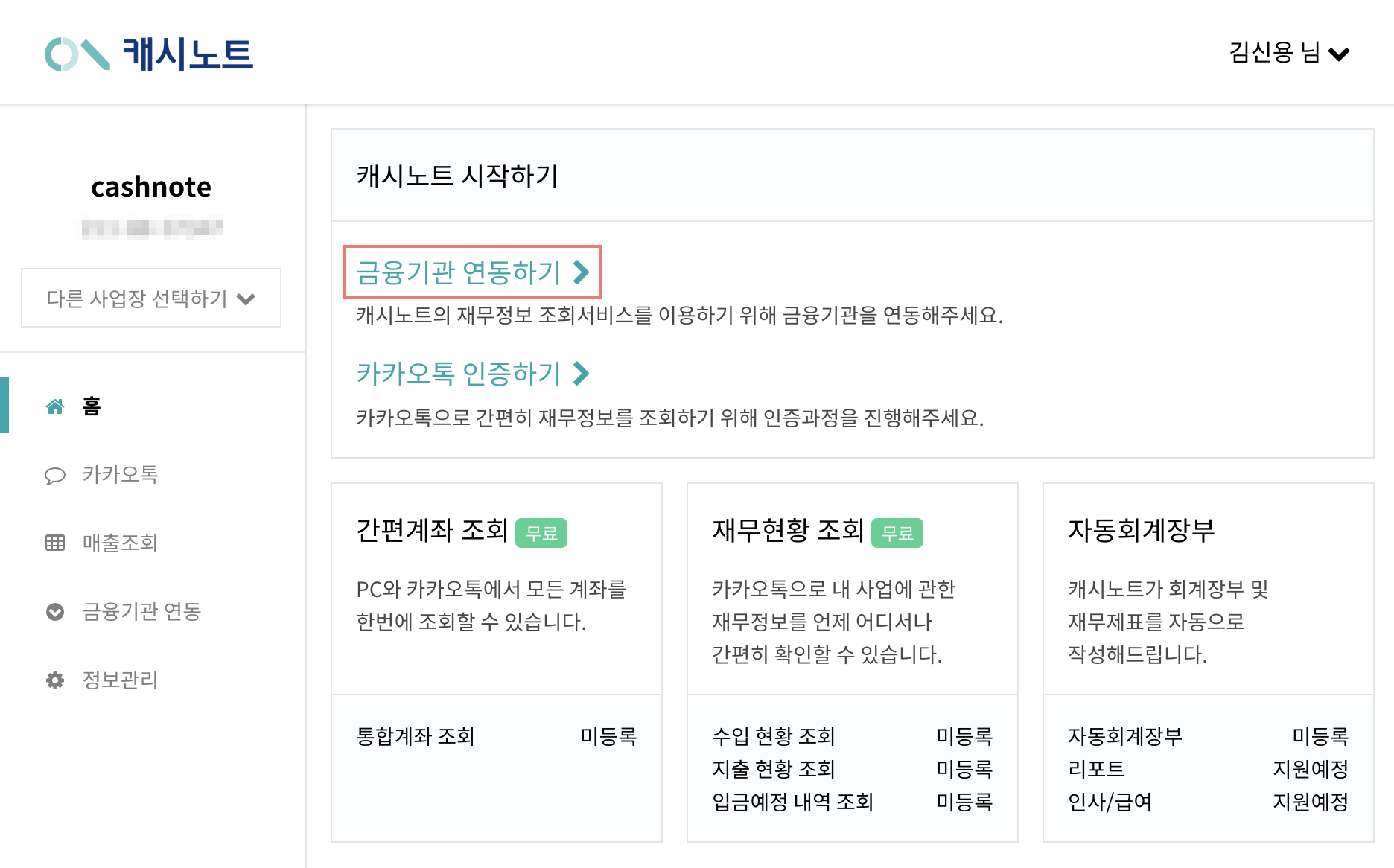Click the 정보관리 gear icon
Image resolution: width=1394 pixels, height=868 pixels.
point(55,680)
